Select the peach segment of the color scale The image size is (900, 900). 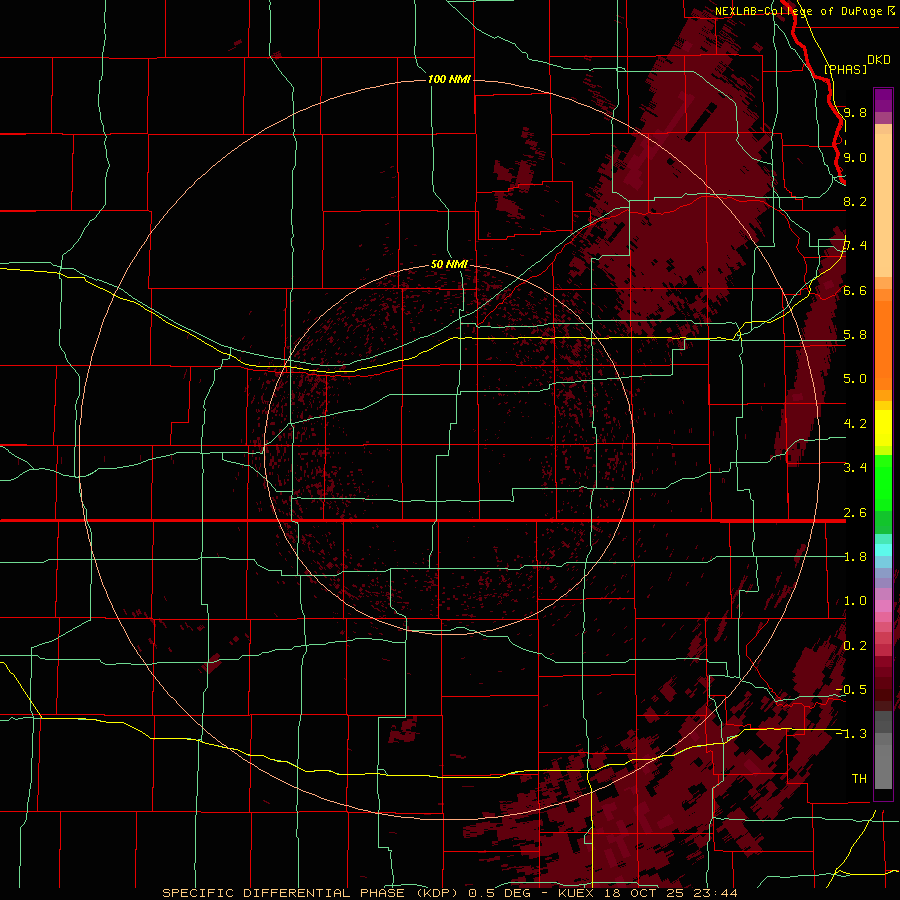point(883,204)
